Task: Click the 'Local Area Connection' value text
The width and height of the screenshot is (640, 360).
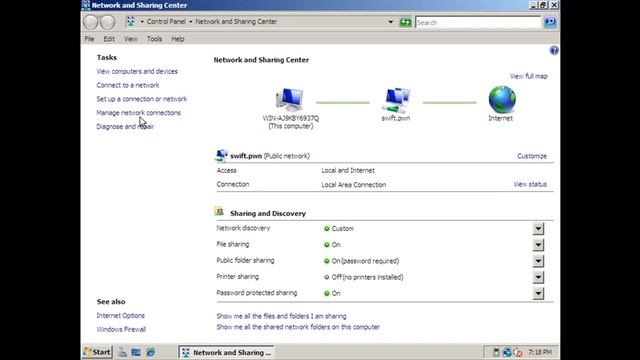Action: point(353,184)
